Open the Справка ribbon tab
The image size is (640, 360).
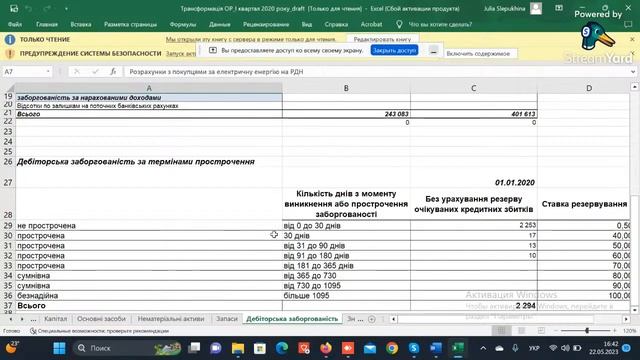point(336,24)
